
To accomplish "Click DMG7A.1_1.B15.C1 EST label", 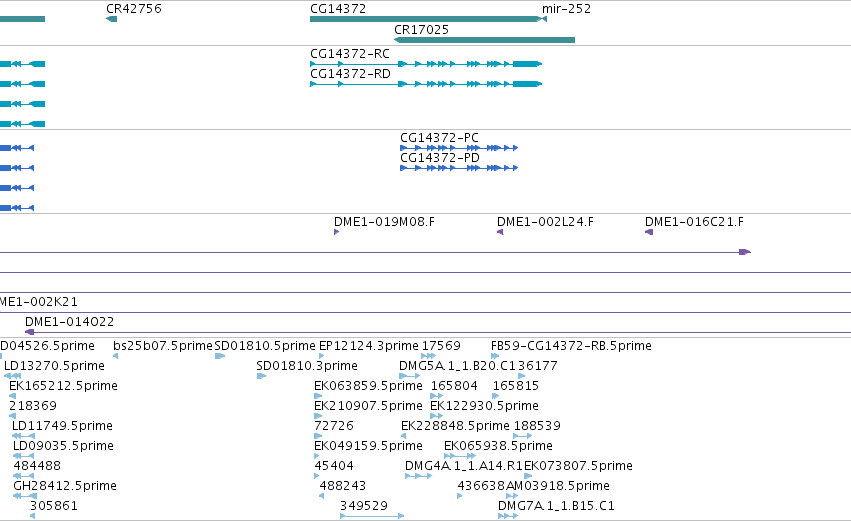I will (x=556, y=506).
